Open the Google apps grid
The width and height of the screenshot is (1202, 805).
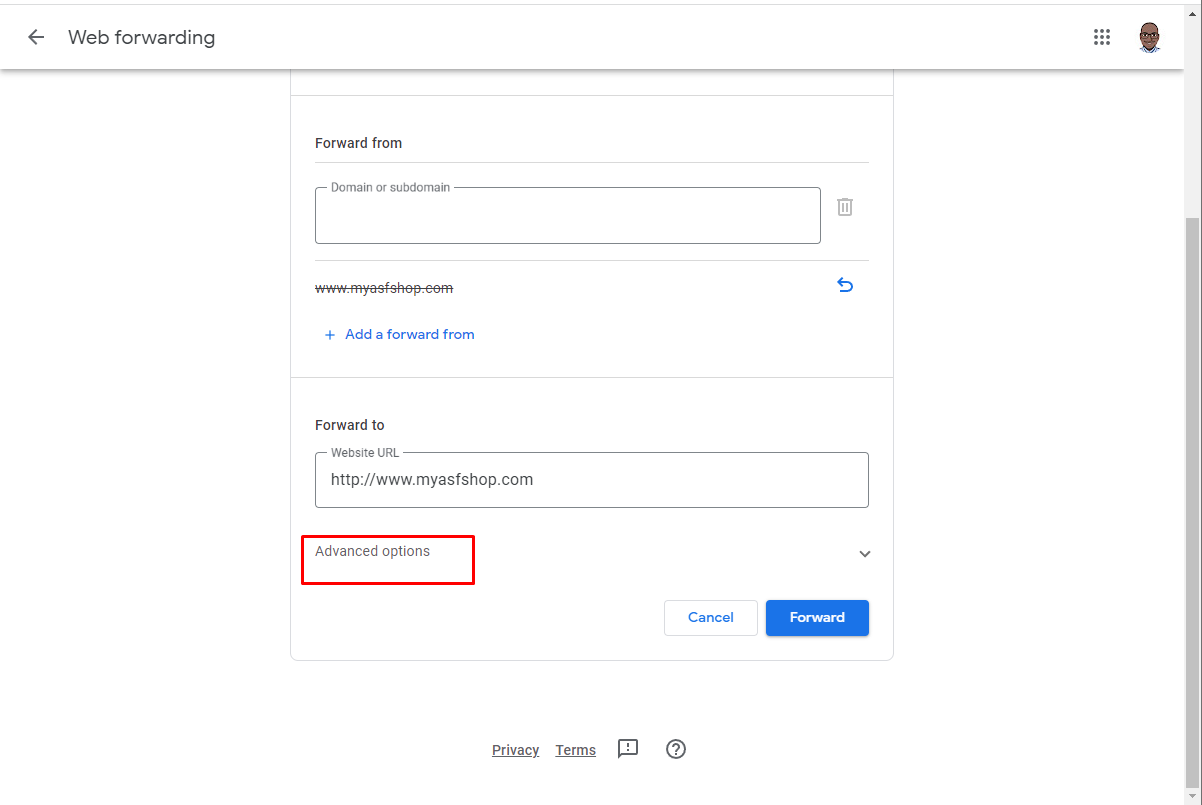coord(1102,37)
